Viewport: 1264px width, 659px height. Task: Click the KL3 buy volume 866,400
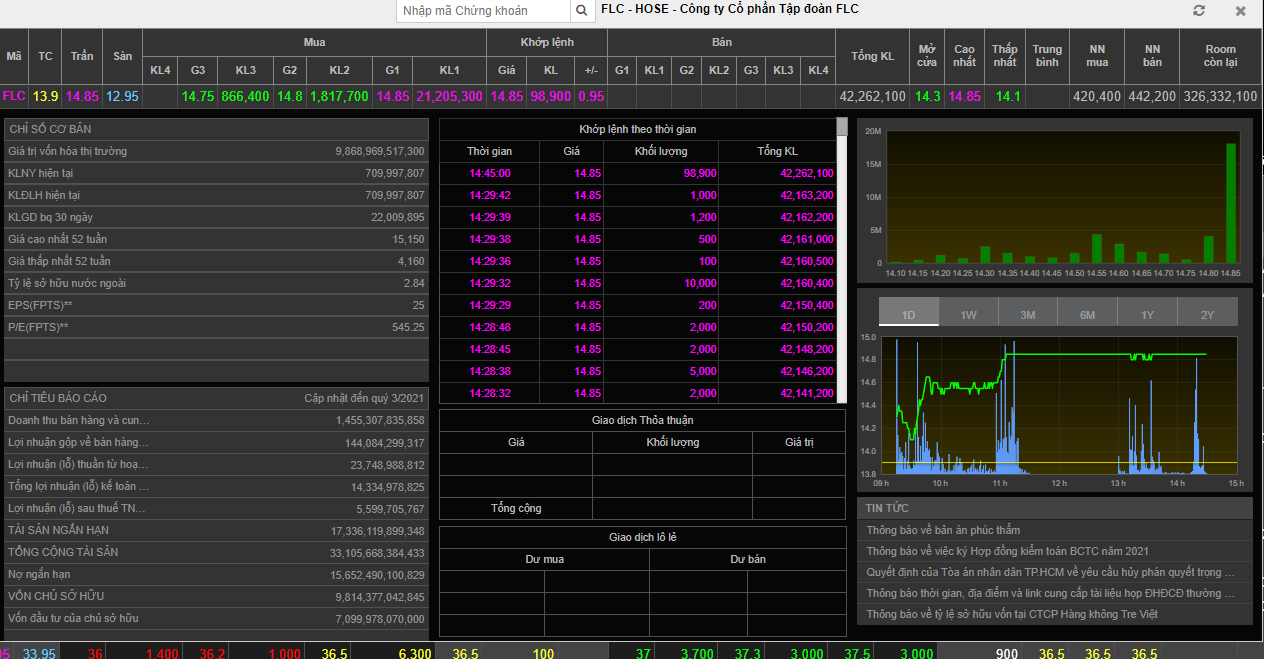(246, 97)
